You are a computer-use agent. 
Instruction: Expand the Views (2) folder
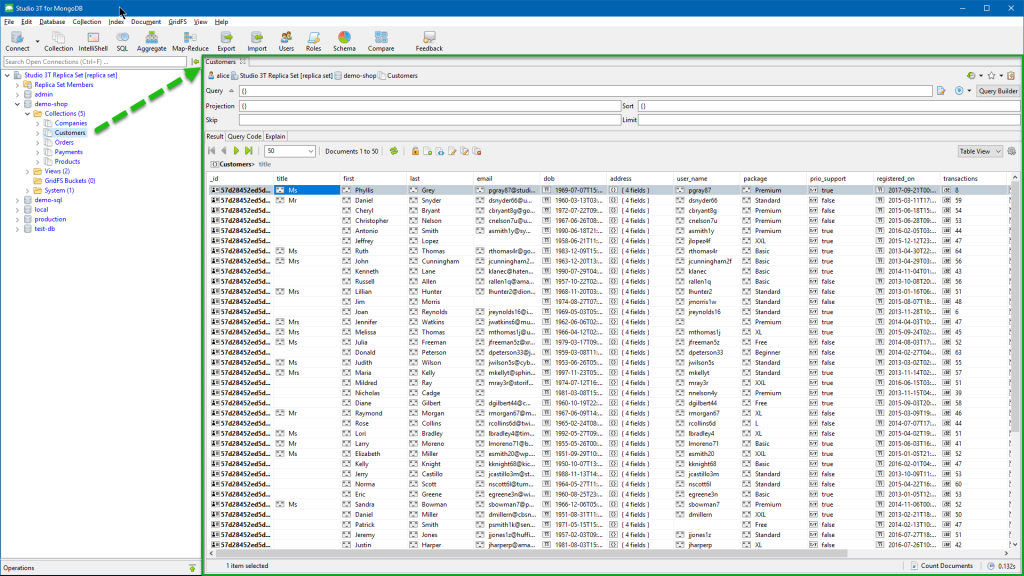27,171
